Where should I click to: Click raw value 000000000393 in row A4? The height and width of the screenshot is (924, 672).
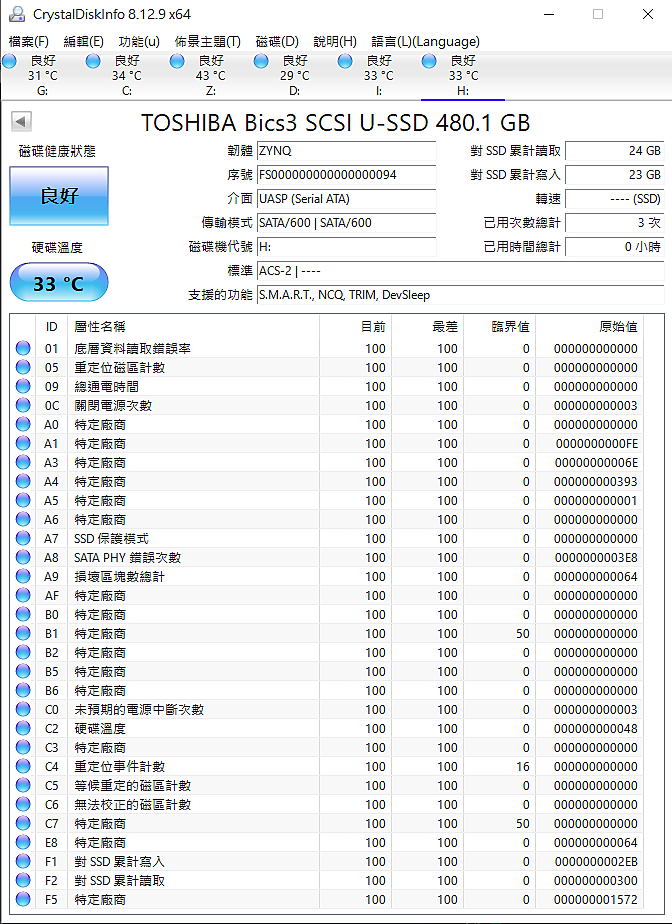point(595,481)
